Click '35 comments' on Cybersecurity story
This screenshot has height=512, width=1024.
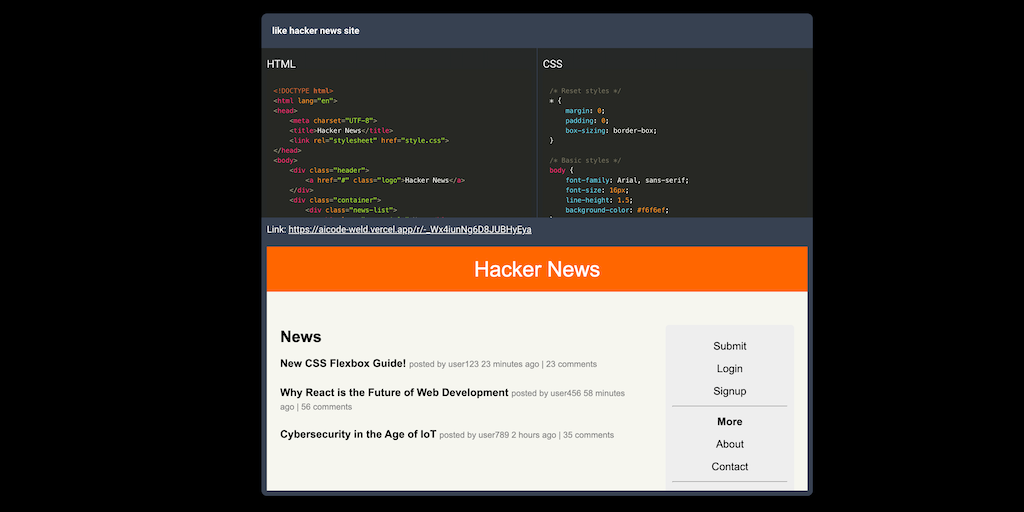[x=588, y=435]
